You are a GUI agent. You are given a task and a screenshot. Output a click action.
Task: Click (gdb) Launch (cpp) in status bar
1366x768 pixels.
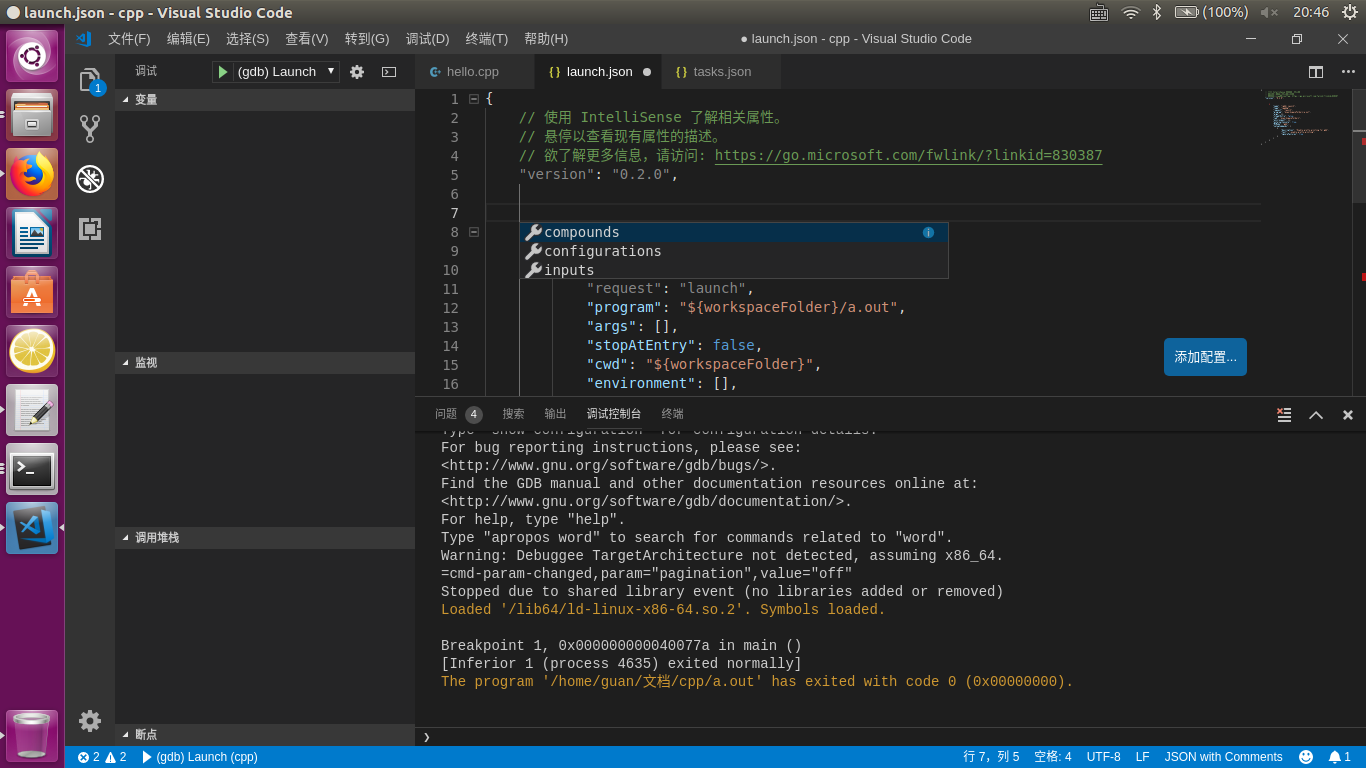199,757
